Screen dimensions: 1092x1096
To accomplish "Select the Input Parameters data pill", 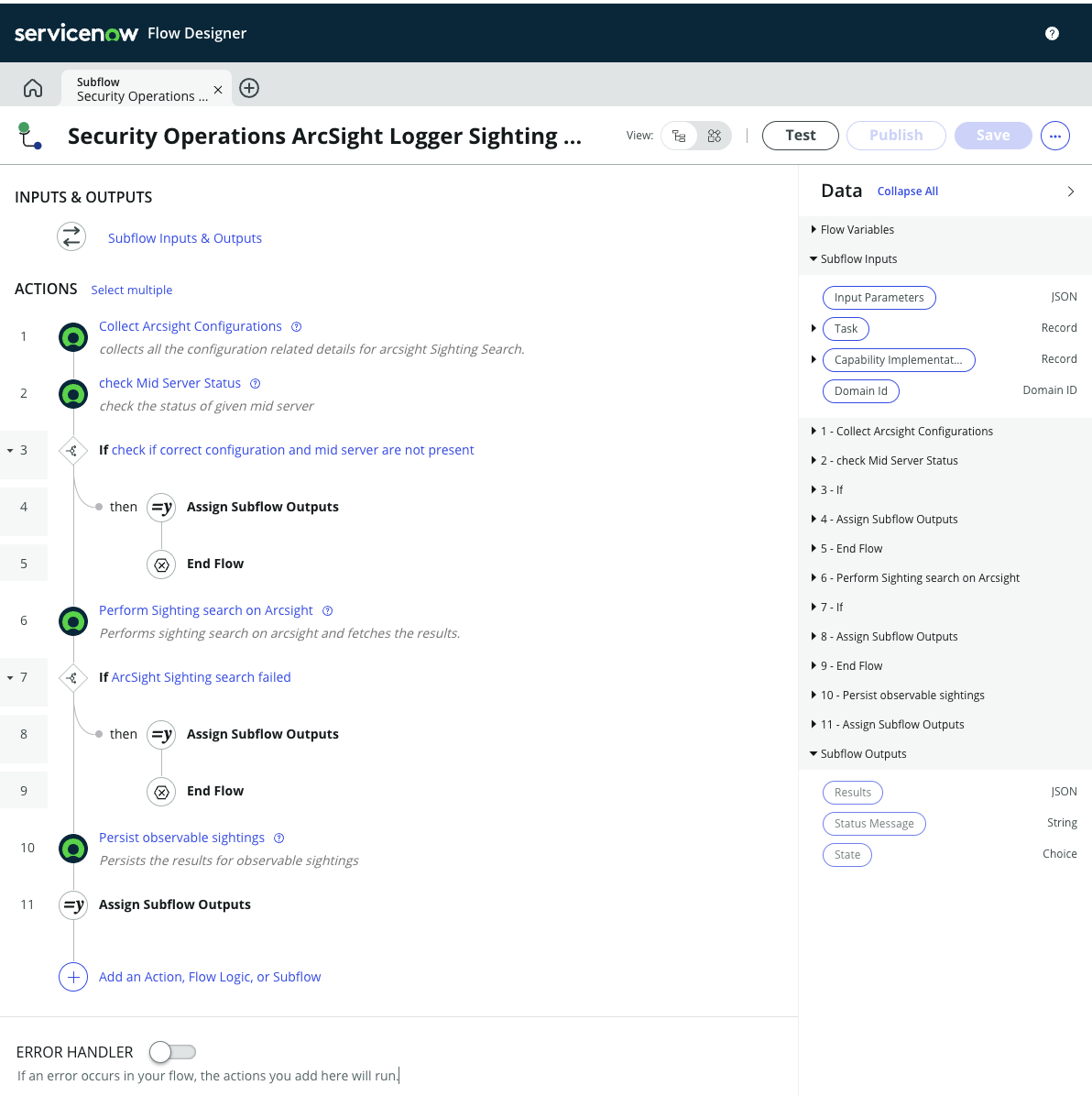I will pos(879,298).
